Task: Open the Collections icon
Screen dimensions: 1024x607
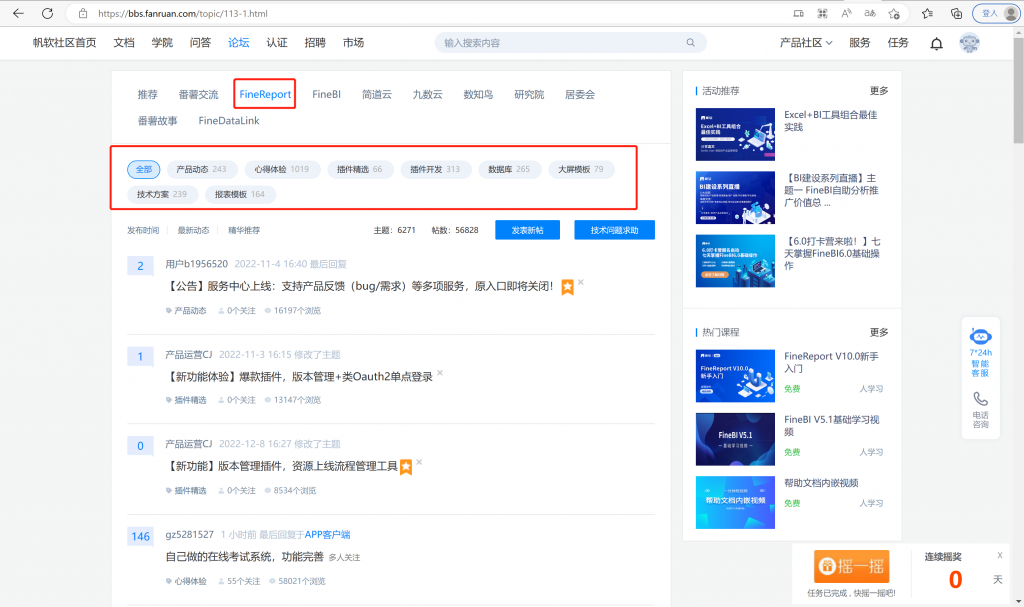Action: click(956, 13)
